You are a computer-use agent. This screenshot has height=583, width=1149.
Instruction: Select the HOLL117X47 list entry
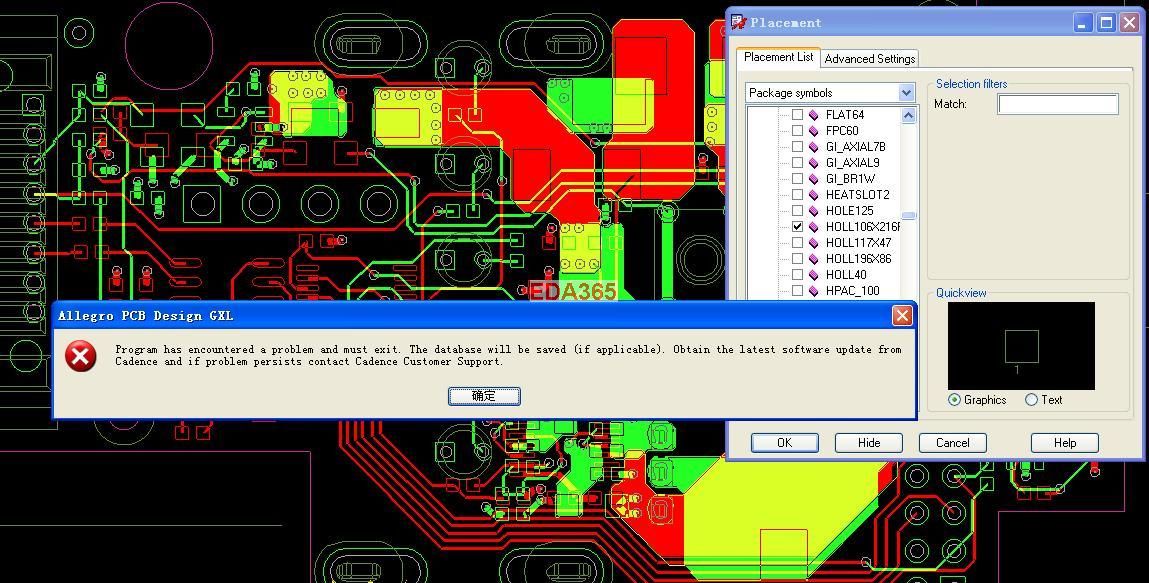pyautogui.click(x=858, y=243)
